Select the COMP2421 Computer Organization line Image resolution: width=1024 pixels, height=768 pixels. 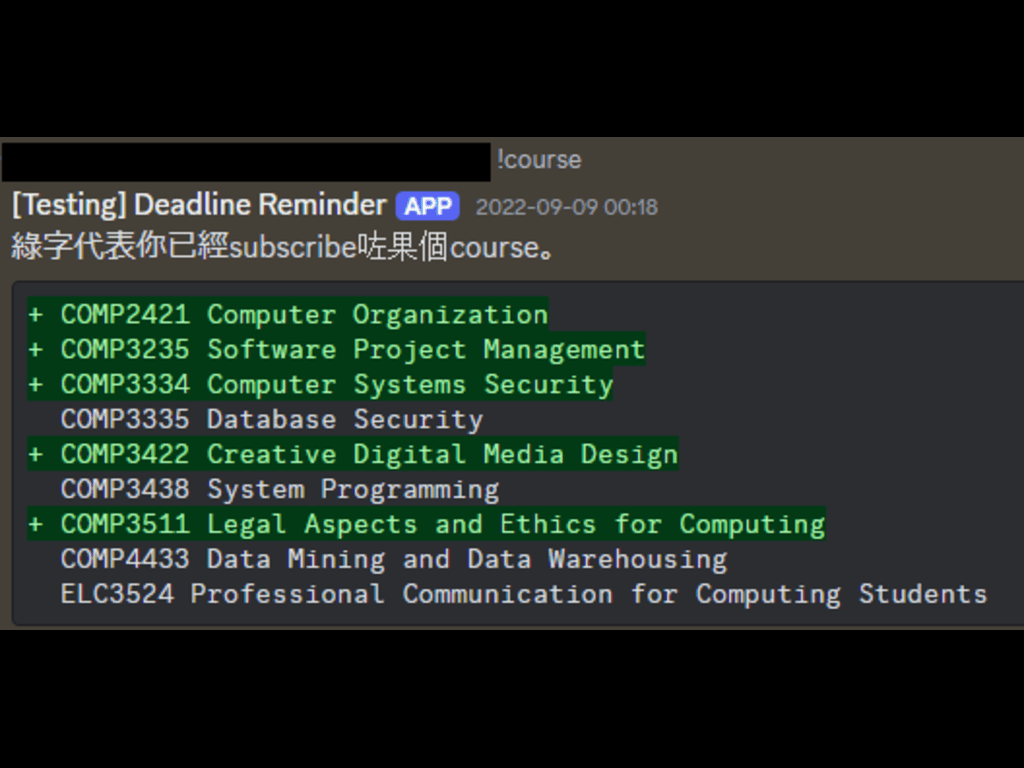(x=287, y=315)
